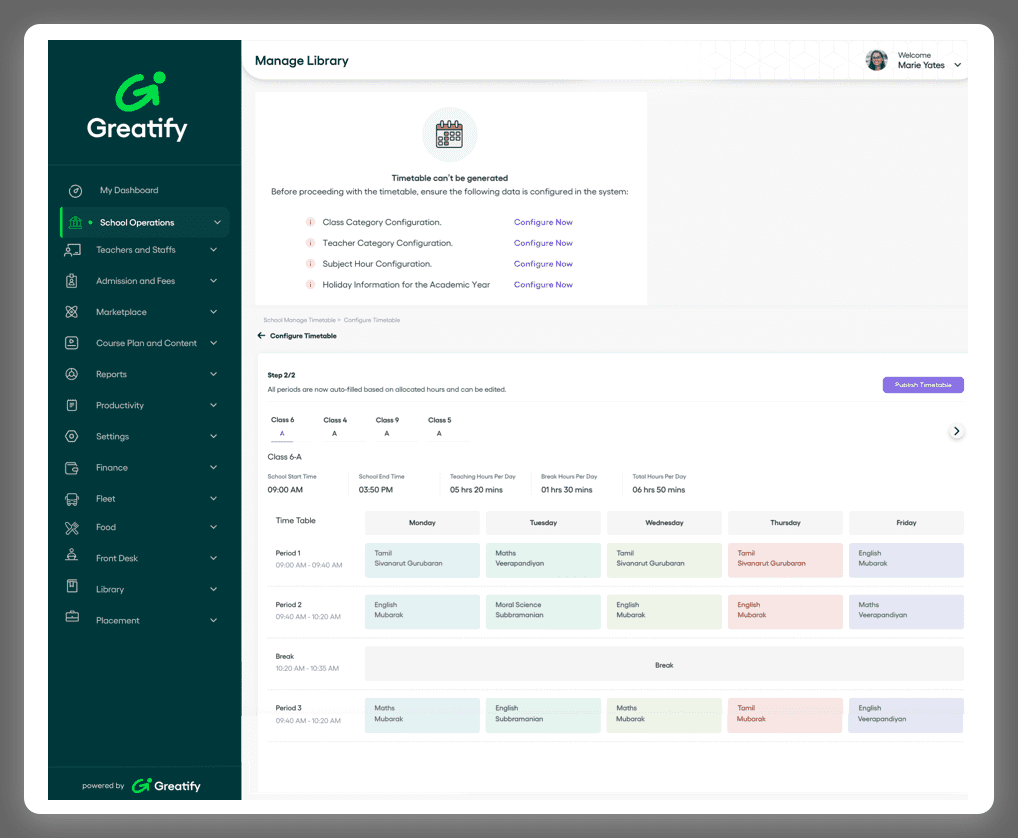Click Marie Yates profile avatar

pyautogui.click(x=876, y=61)
